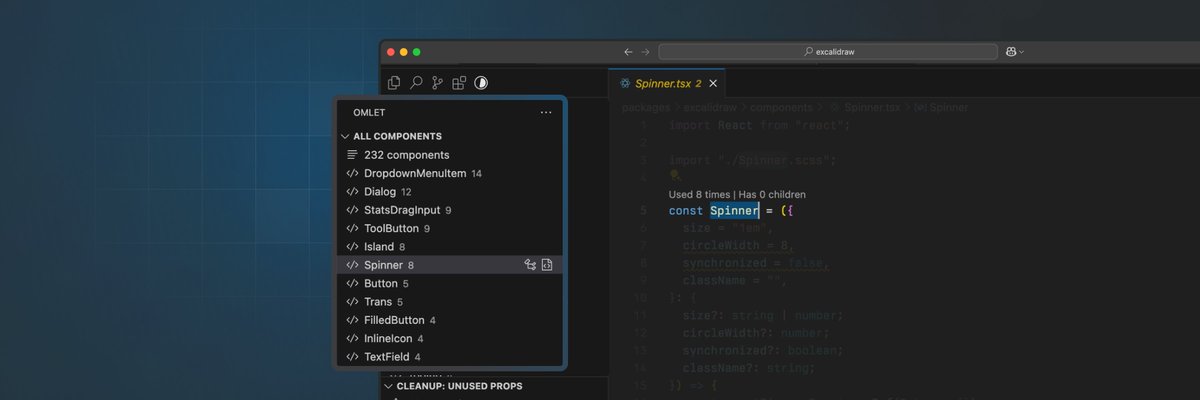The height and width of the screenshot is (400, 1200).
Task: Open the Extensions view icon
Action: tap(459, 83)
